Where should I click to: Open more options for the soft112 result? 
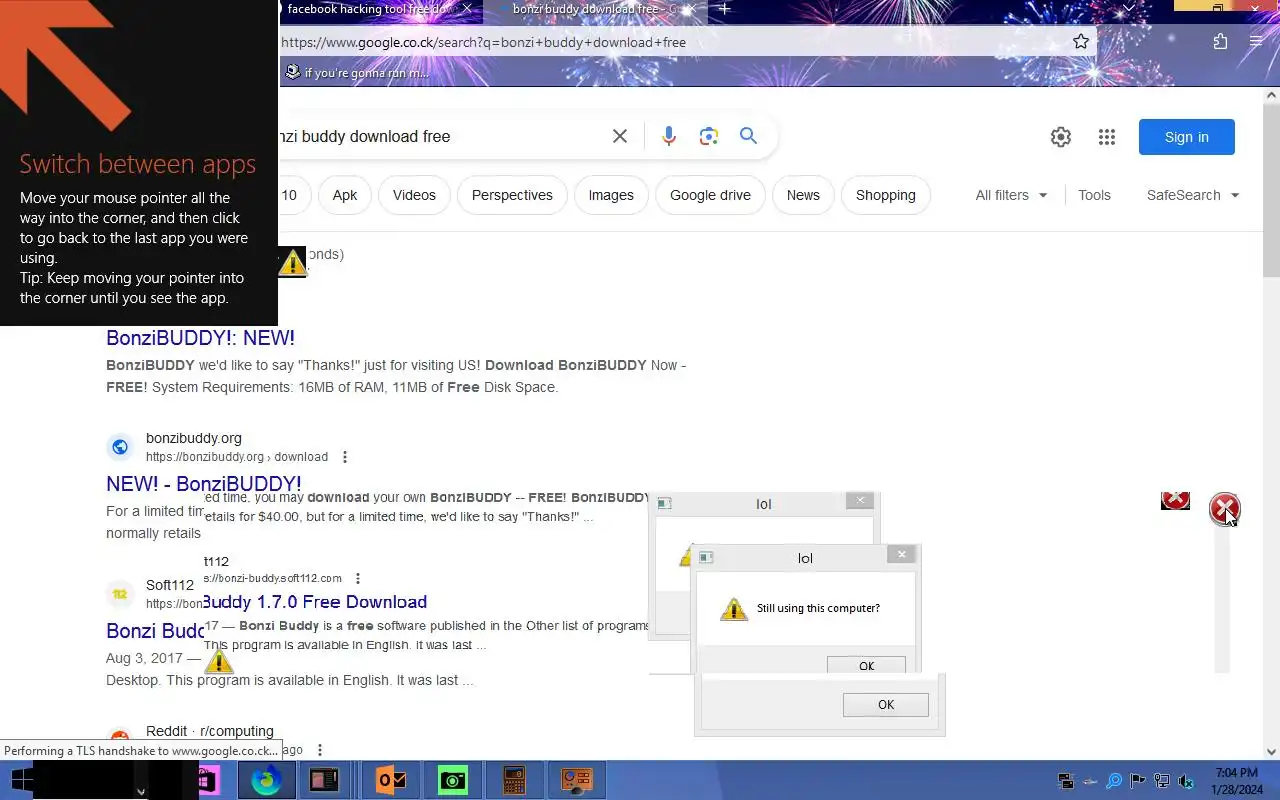358,578
